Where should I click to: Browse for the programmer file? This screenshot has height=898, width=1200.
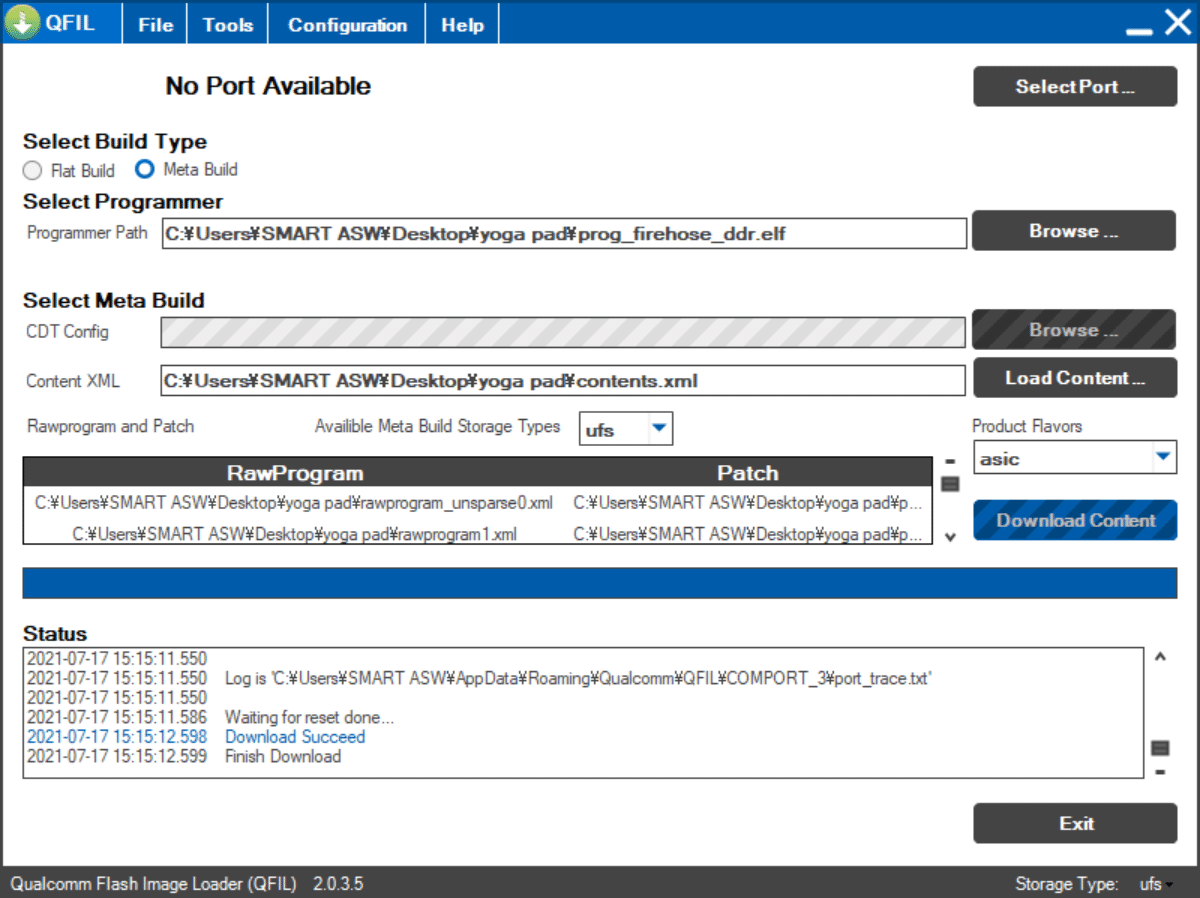click(1074, 230)
